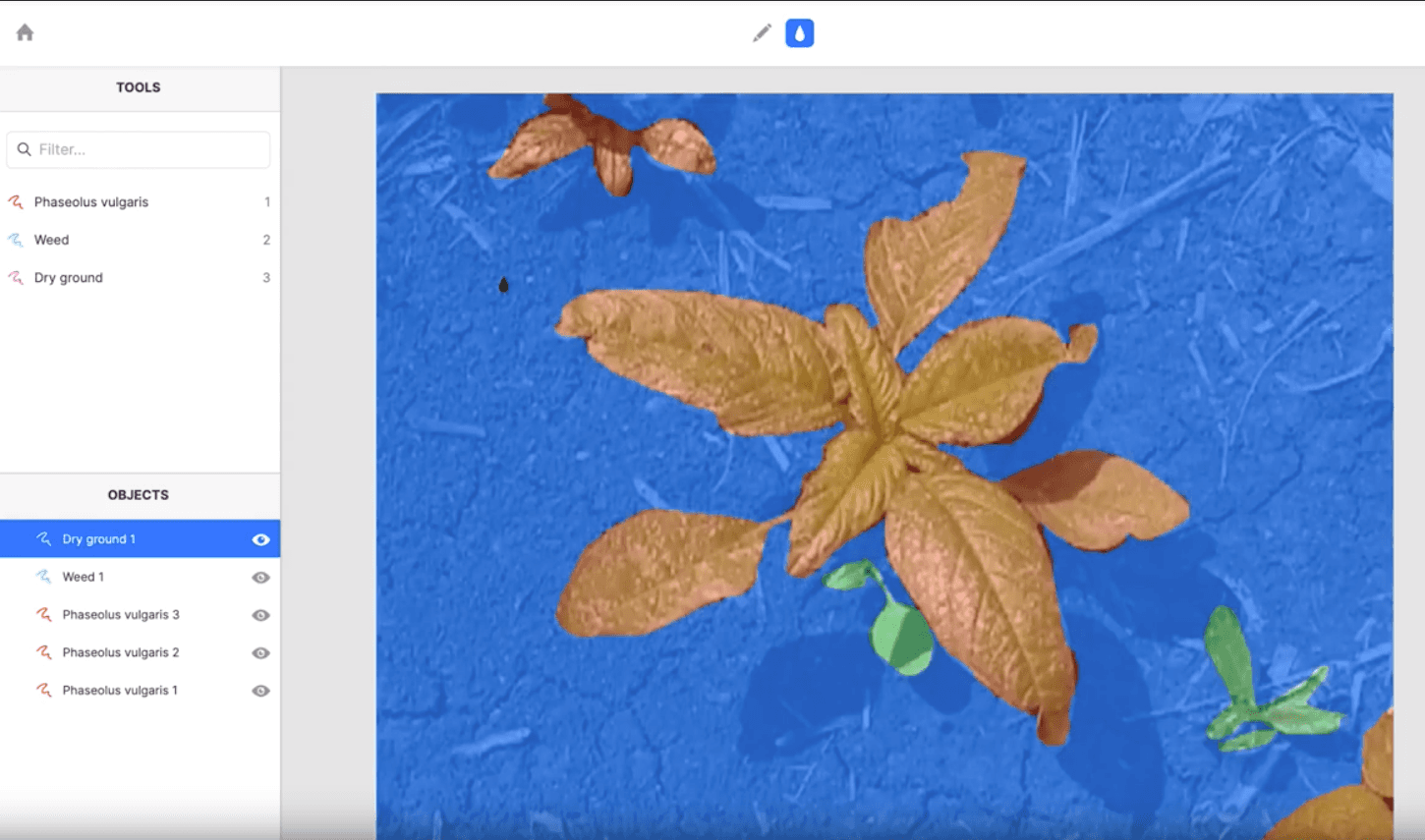This screenshot has width=1425, height=840.
Task: Click the TOOLS panel header
Action: pyautogui.click(x=139, y=87)
